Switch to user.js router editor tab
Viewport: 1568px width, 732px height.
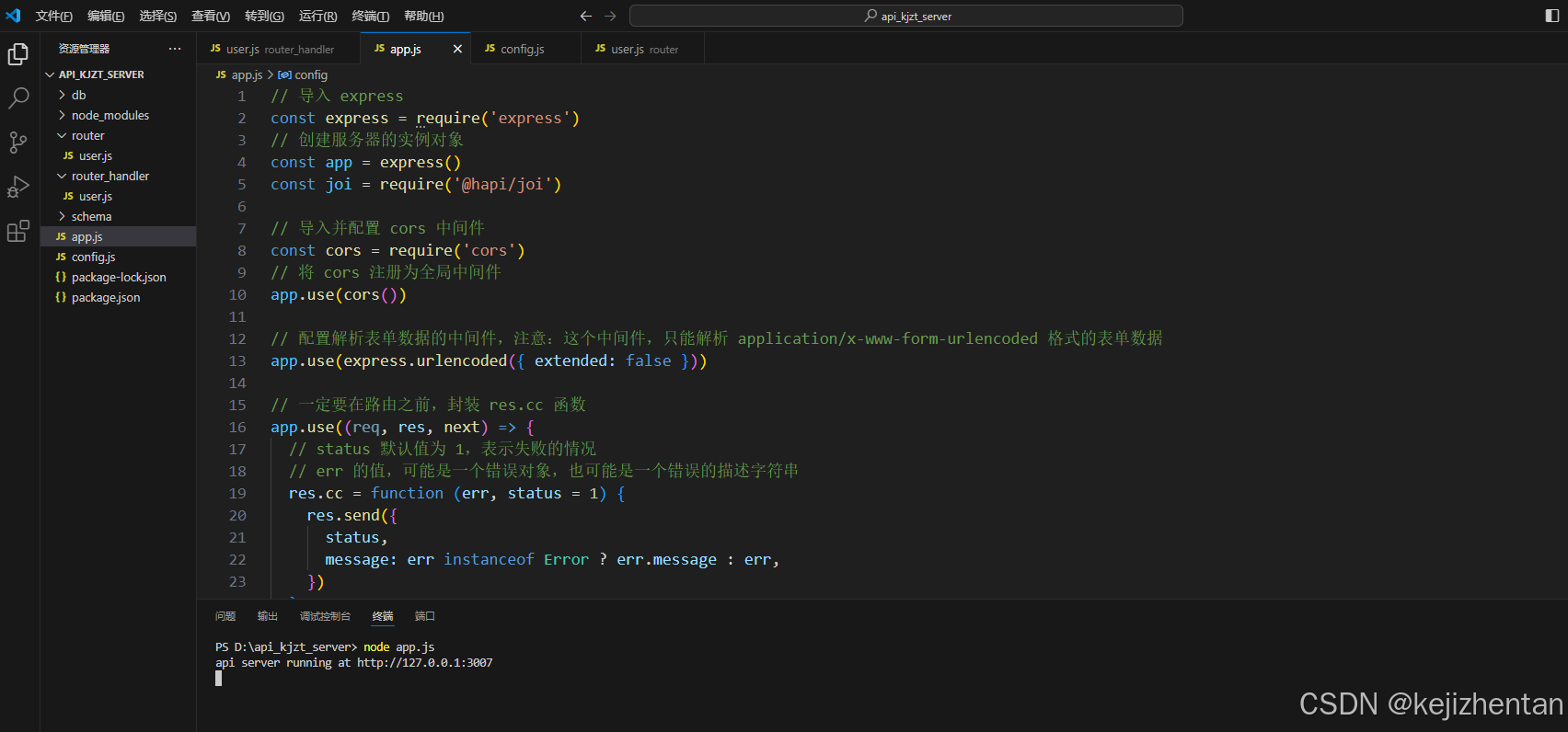point(643,49)
